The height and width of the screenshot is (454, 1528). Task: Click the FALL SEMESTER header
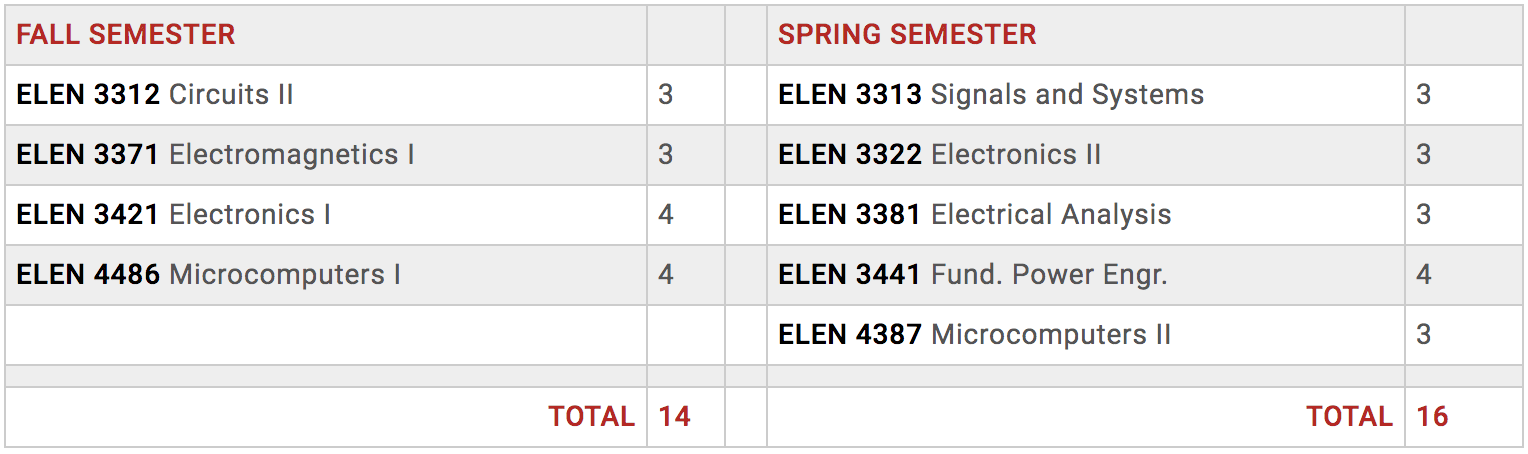point(126,35)
